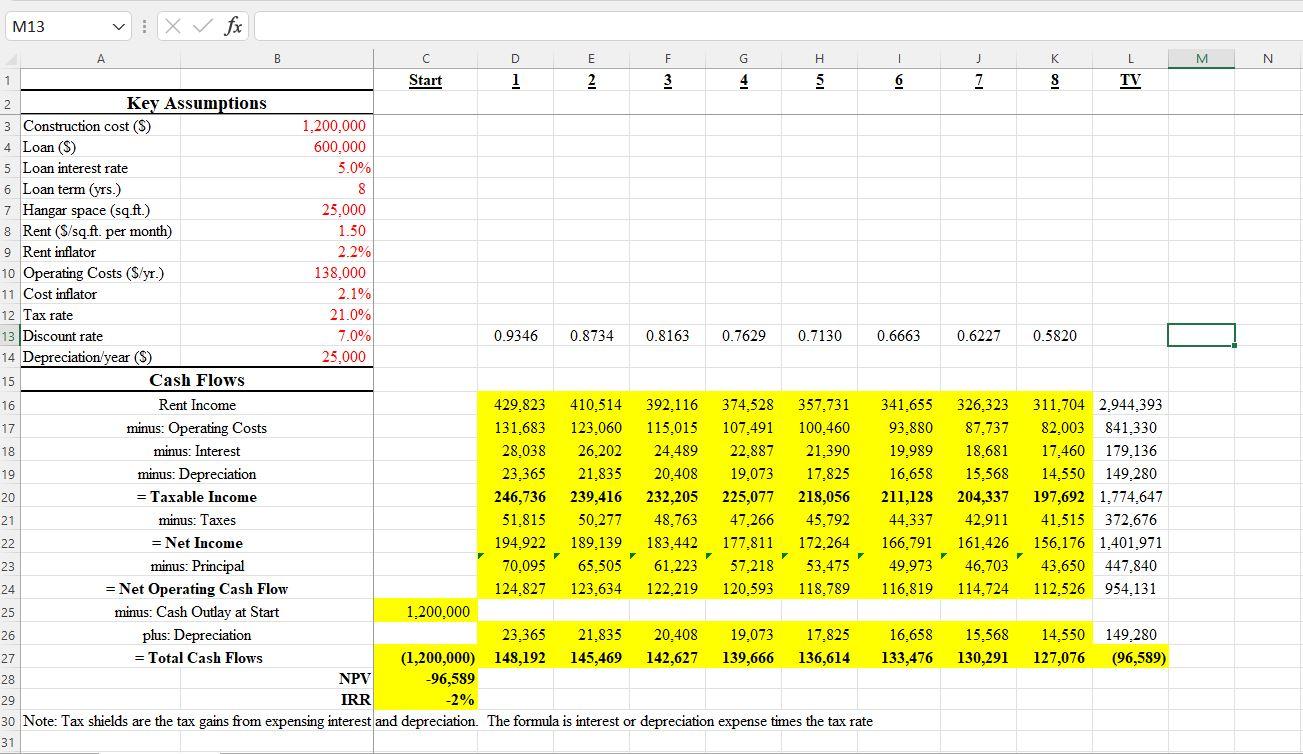Click Depreciation/year value 25,000 in row 14

pyautogui.click(x=343, y=357)
